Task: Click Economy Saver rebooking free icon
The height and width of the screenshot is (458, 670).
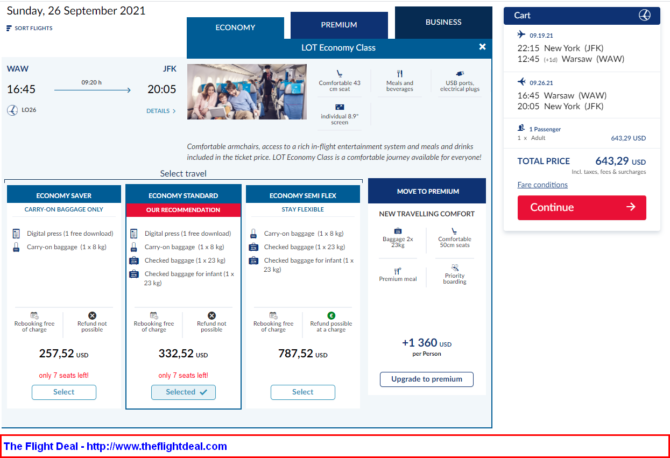Action: (x=34, y=315)
